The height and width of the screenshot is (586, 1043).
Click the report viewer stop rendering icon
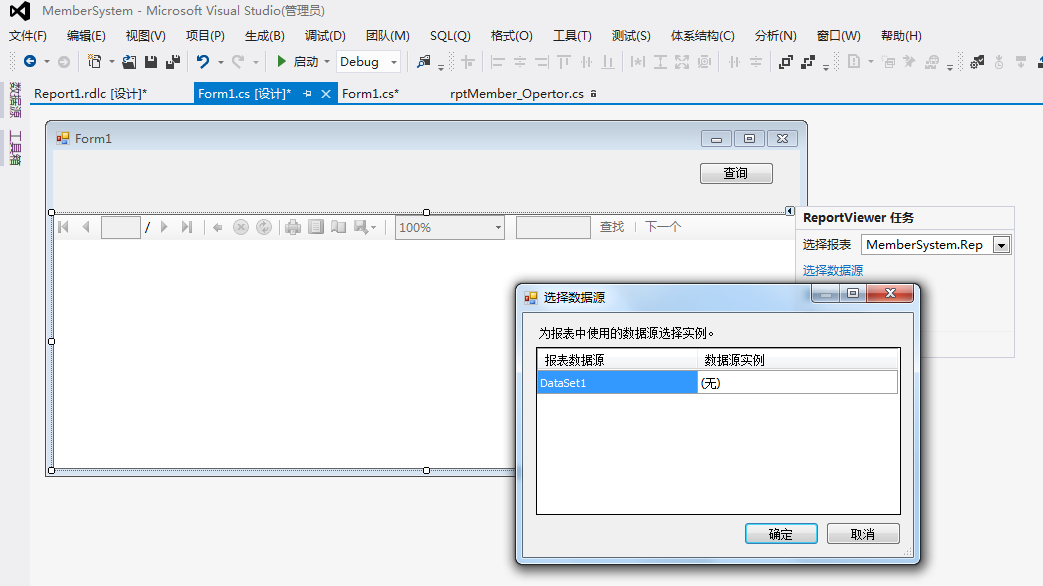(x=241, y=227)
